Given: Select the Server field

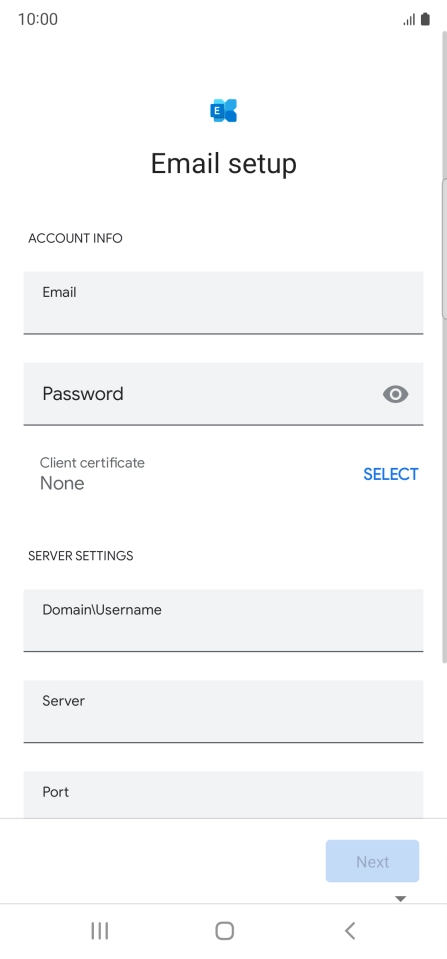Looking at the screenshot, I should (x=223, y=711).
